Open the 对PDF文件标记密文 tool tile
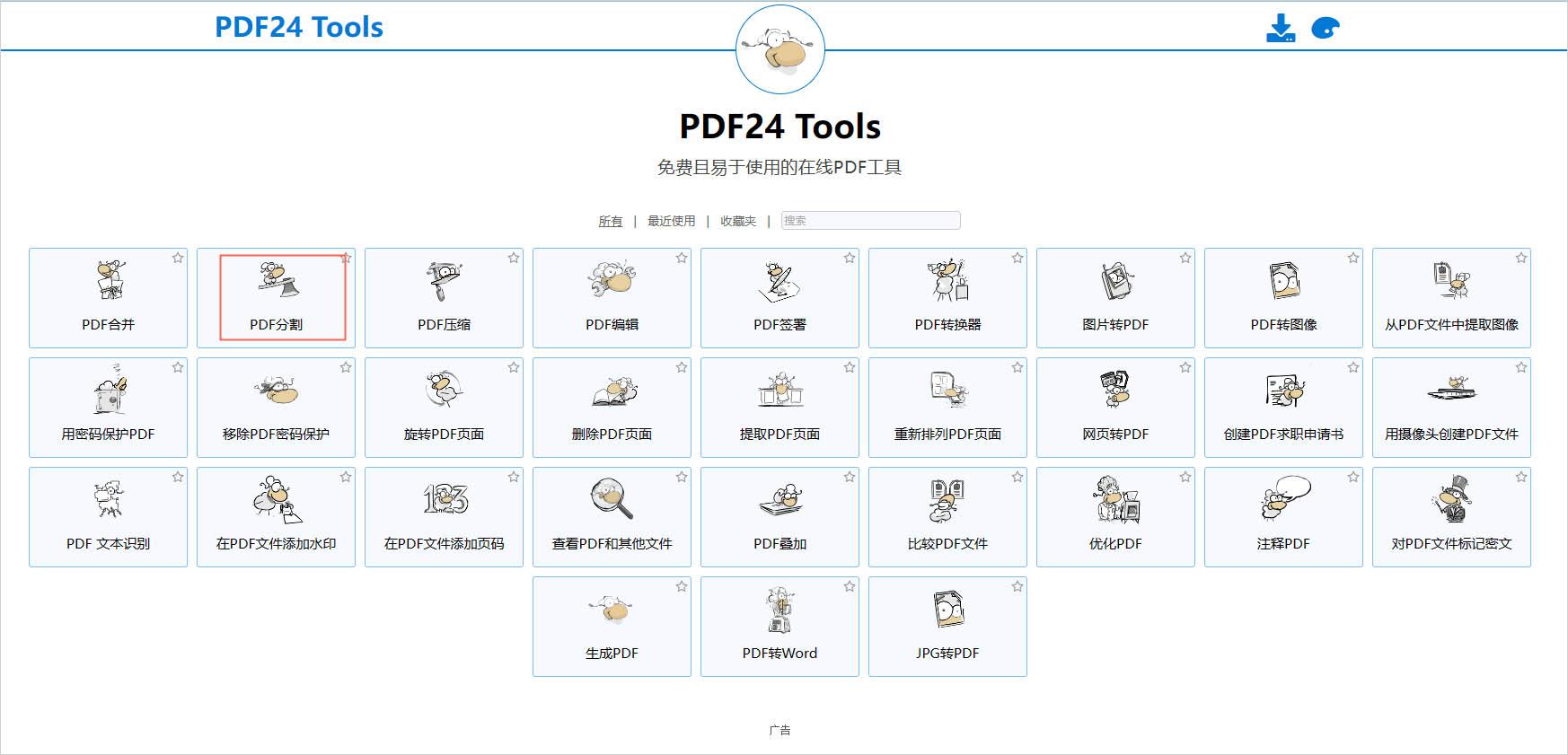 click(x=1451, y=517)
